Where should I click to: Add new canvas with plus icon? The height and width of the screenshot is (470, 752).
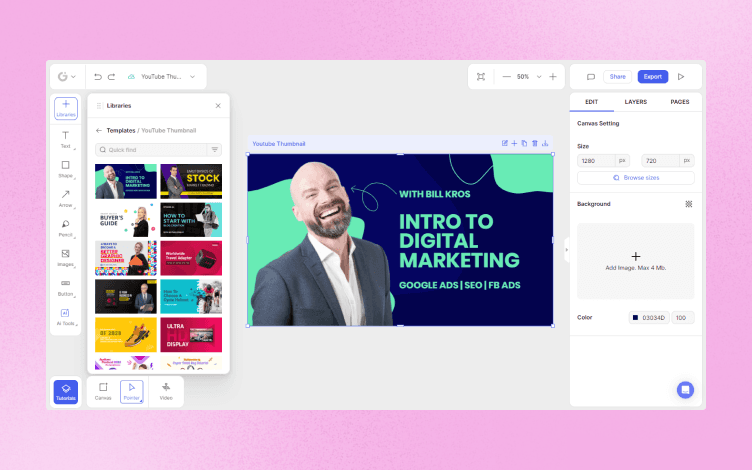click(x=514, y=143)
